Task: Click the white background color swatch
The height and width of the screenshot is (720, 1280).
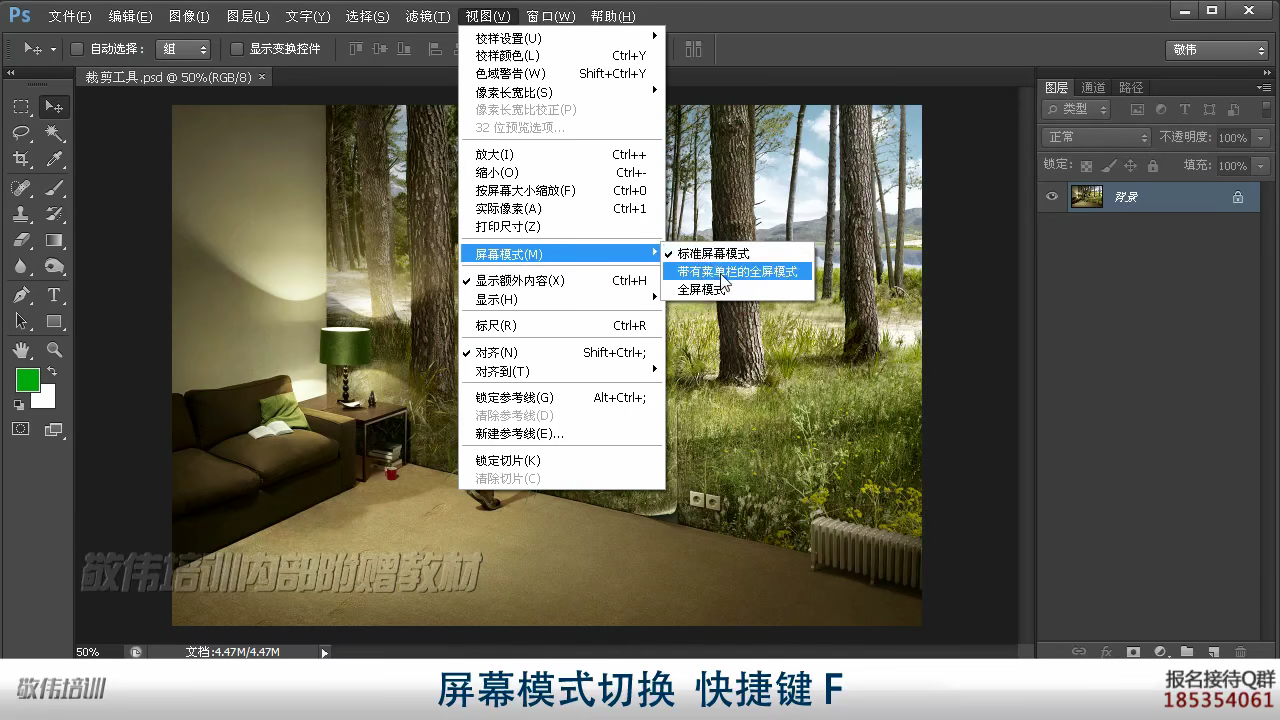Action: (x=47, y=400)
